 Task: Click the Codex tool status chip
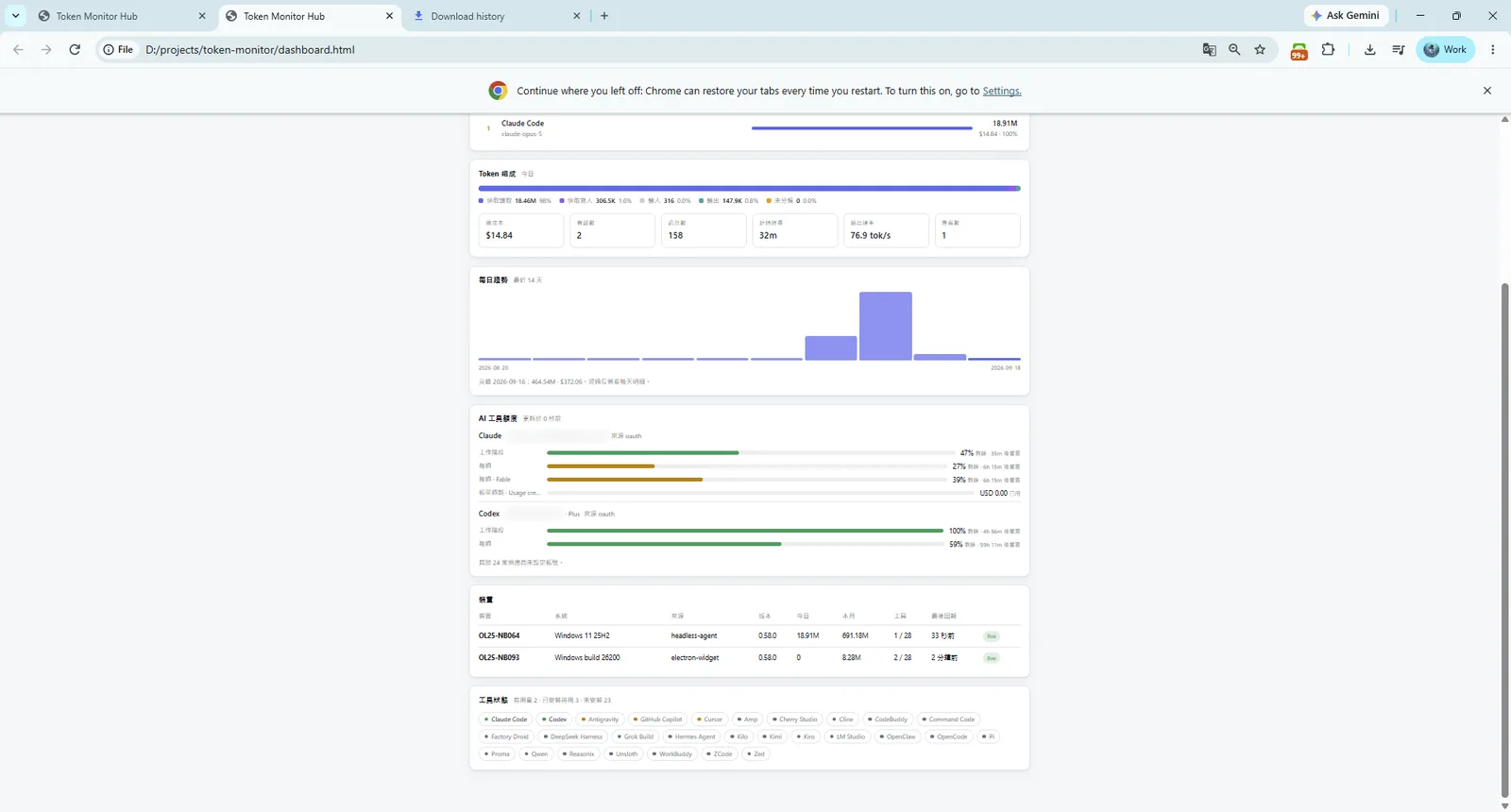click(x=554, y=719)
